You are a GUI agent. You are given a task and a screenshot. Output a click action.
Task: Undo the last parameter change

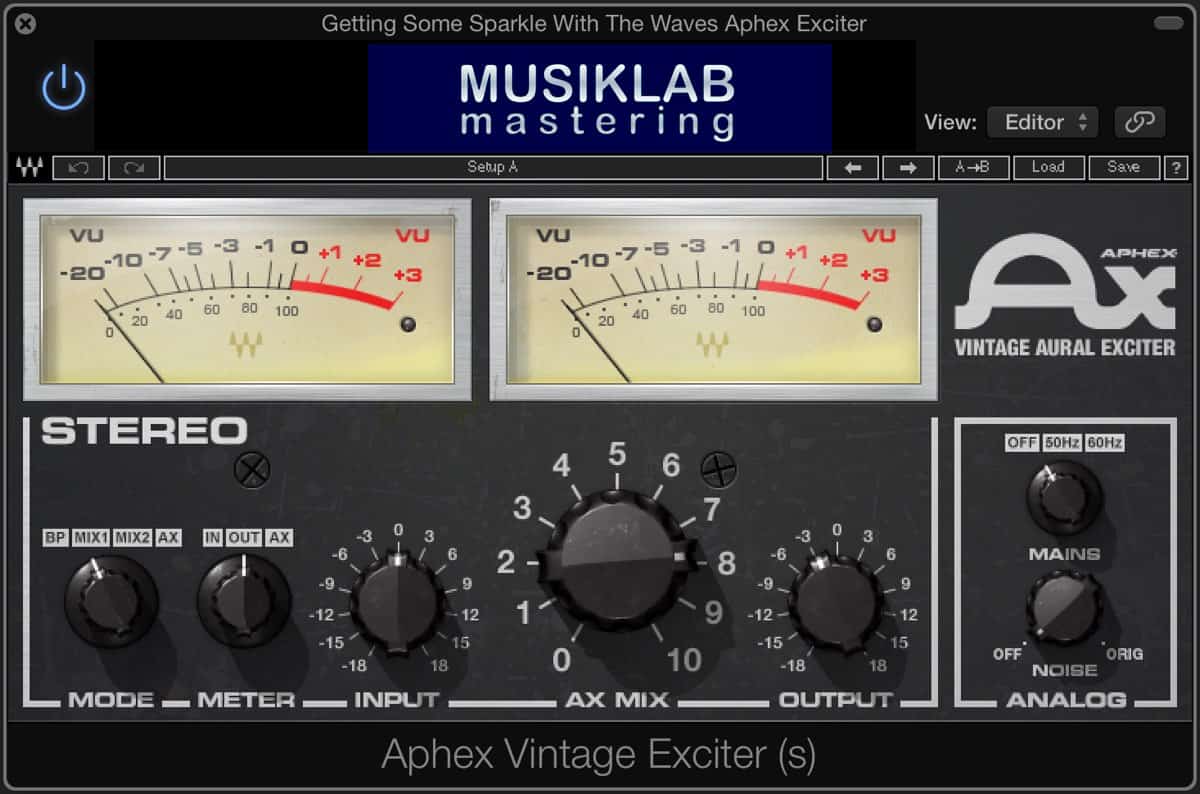(x=78, y=168)
